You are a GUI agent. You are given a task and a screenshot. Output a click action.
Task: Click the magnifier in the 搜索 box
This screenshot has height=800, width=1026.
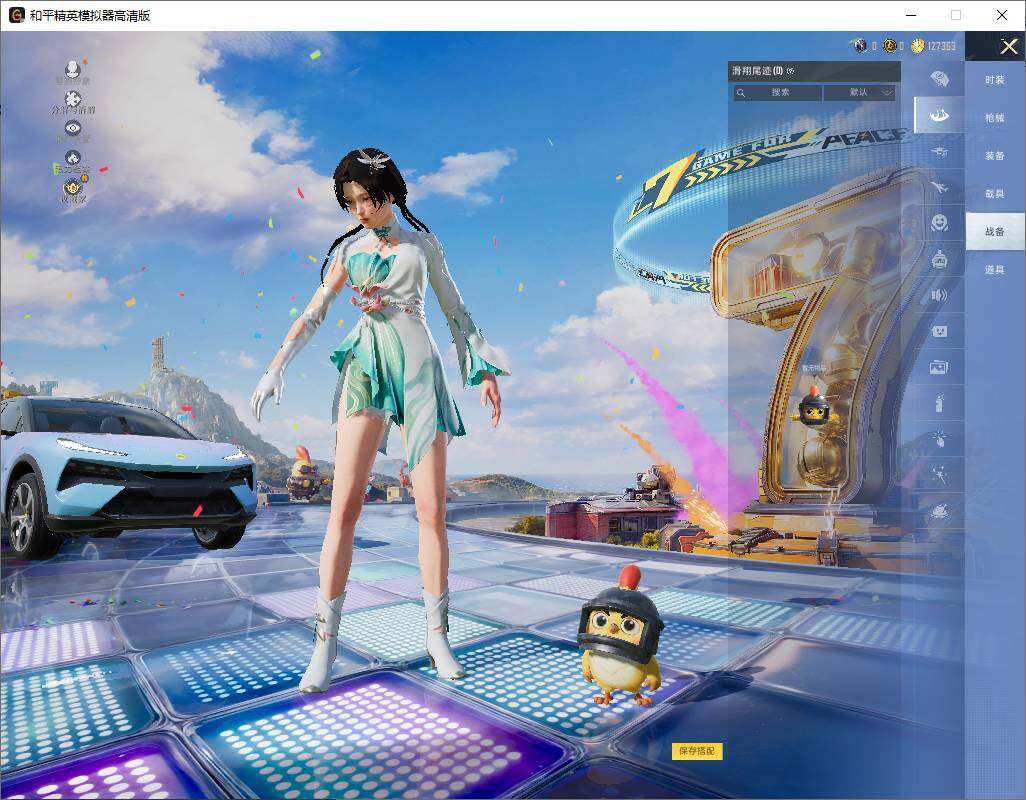(x=741, y=93)
